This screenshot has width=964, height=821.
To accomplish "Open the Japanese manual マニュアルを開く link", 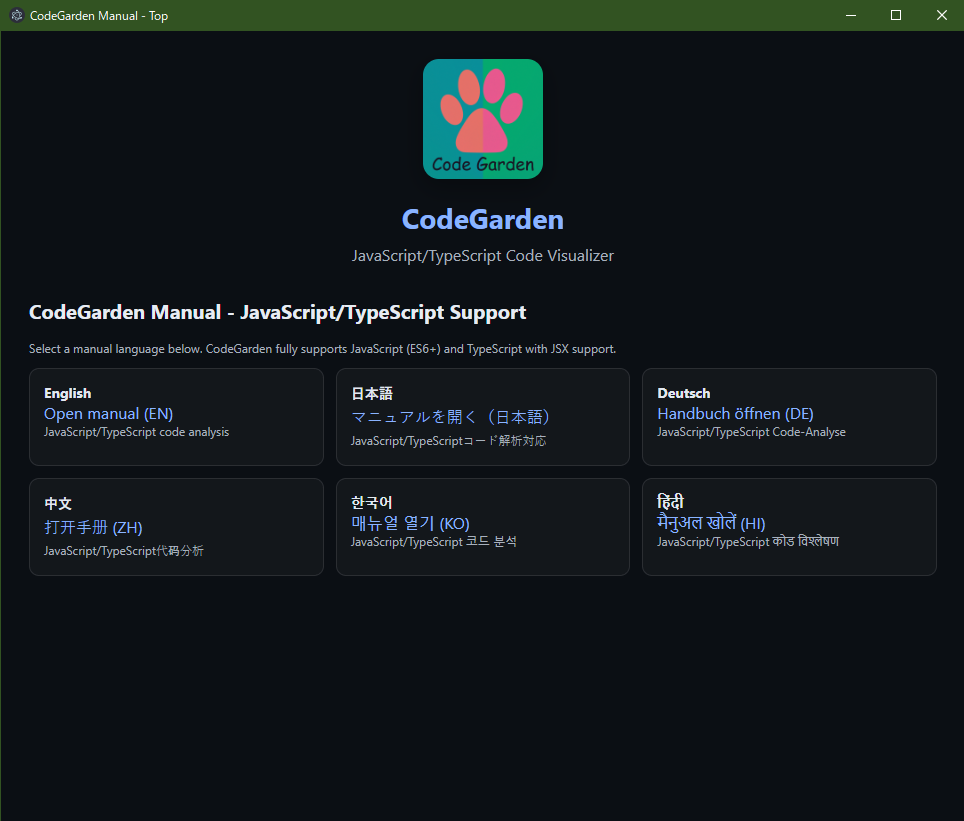I will coord(451,417).
